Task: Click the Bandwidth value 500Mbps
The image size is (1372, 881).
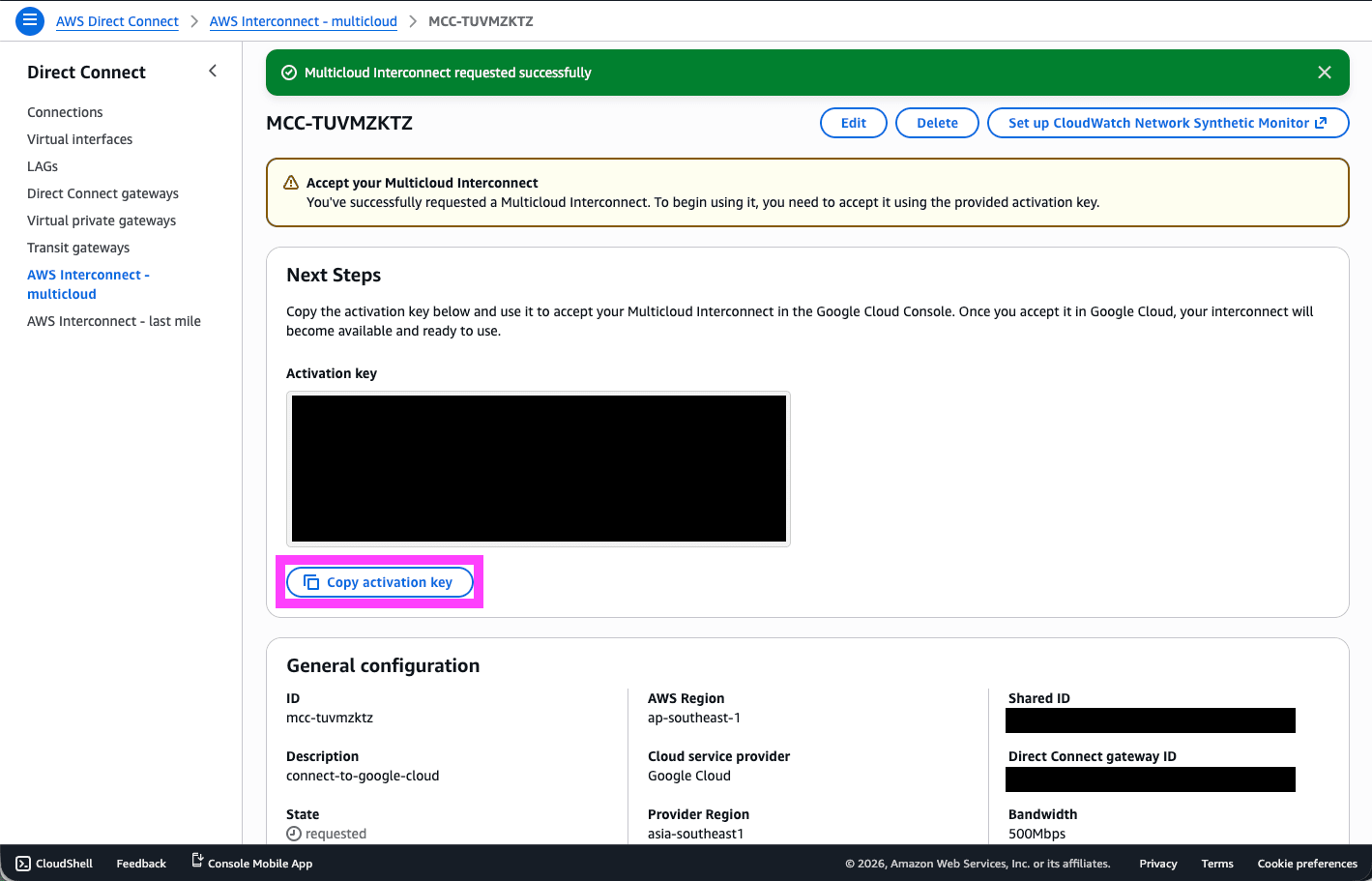Action: tap(1036, 834)
